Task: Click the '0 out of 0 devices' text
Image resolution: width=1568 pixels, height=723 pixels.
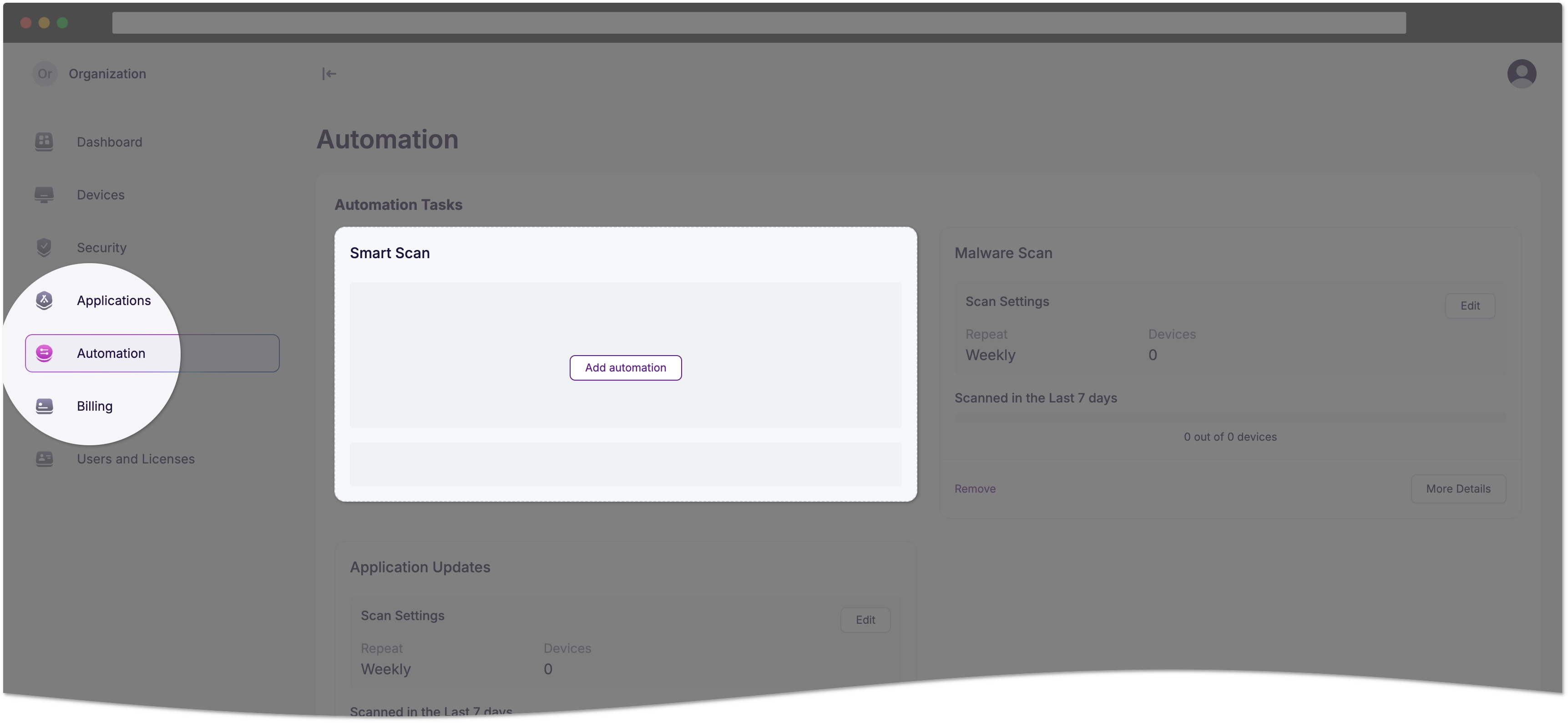Action: [x=1229, y=437]
